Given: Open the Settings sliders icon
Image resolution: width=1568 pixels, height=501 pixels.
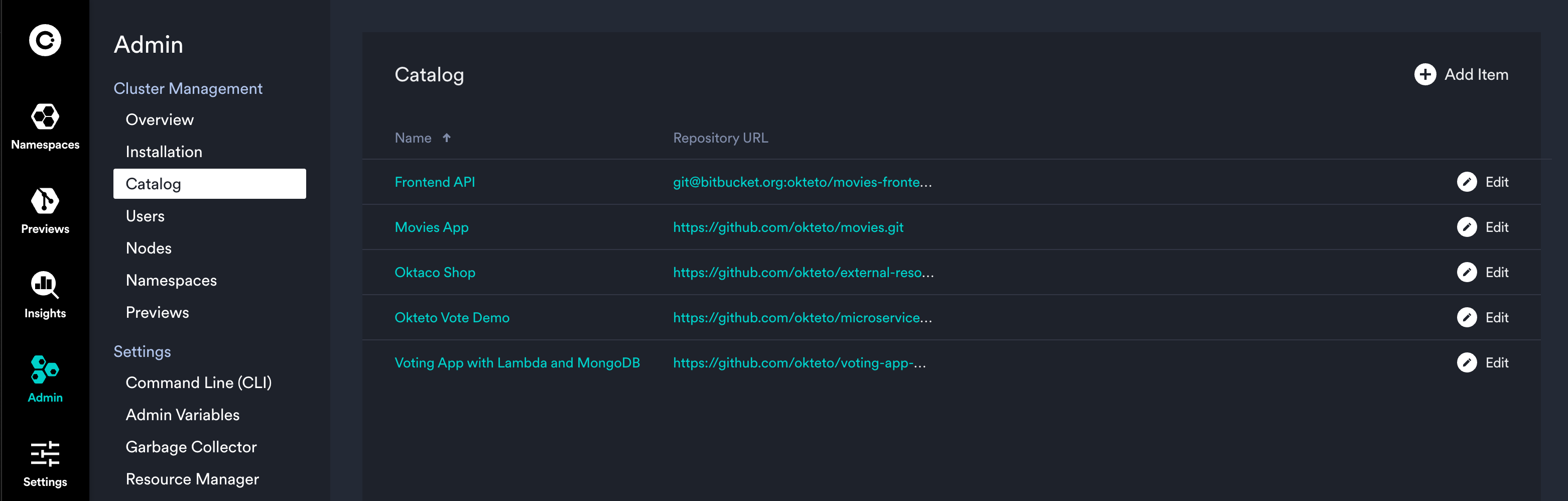Looking at the screenshot, I should [x=45, y=453].
